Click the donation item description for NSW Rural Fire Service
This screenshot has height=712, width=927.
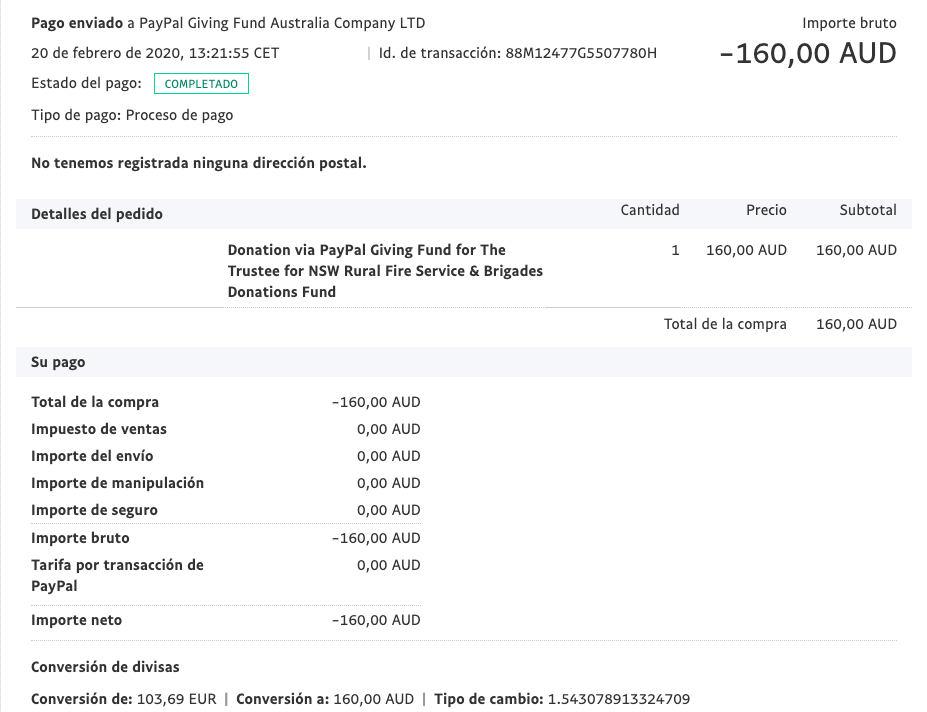tap(385, 271)
